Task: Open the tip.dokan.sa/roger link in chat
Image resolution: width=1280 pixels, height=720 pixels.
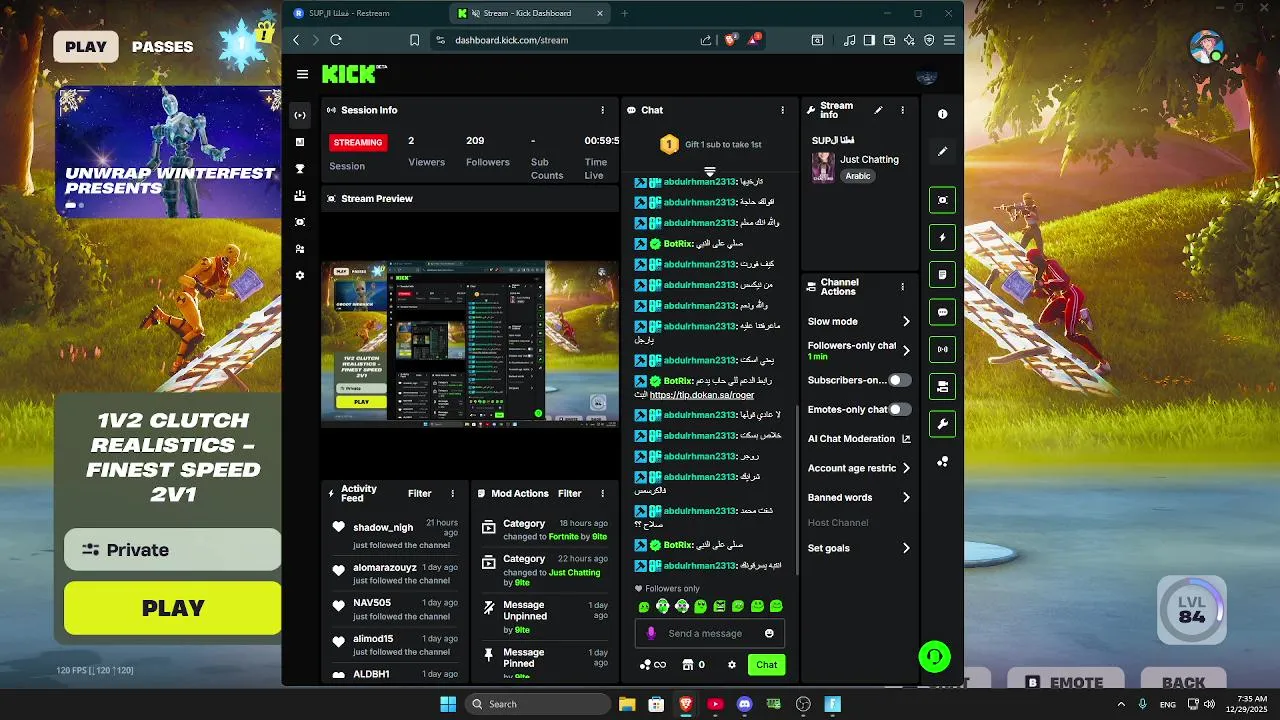Action: (702, 395)
